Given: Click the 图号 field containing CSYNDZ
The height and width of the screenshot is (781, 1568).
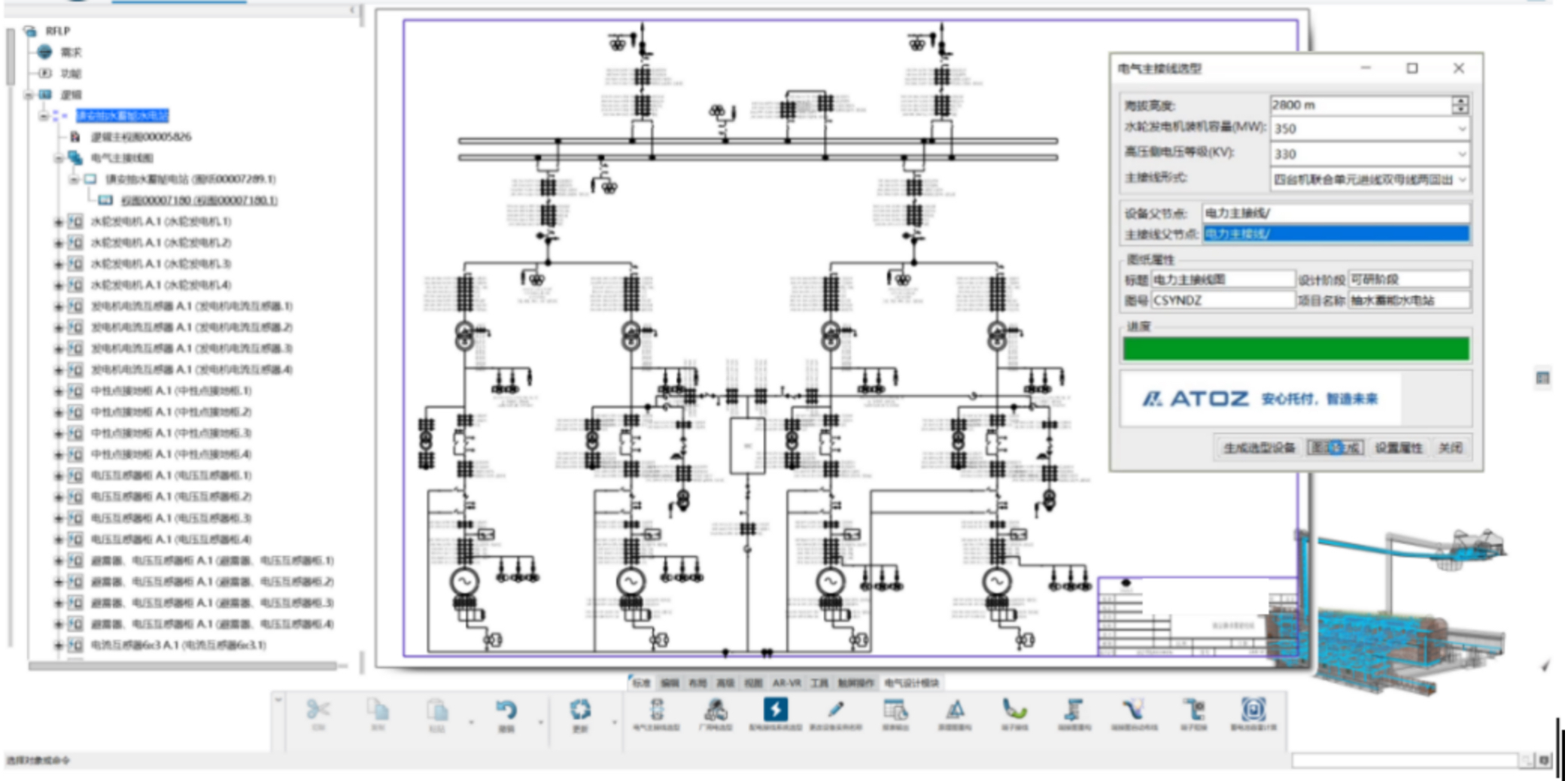Looking at the screenshot, I should 1222,300.
